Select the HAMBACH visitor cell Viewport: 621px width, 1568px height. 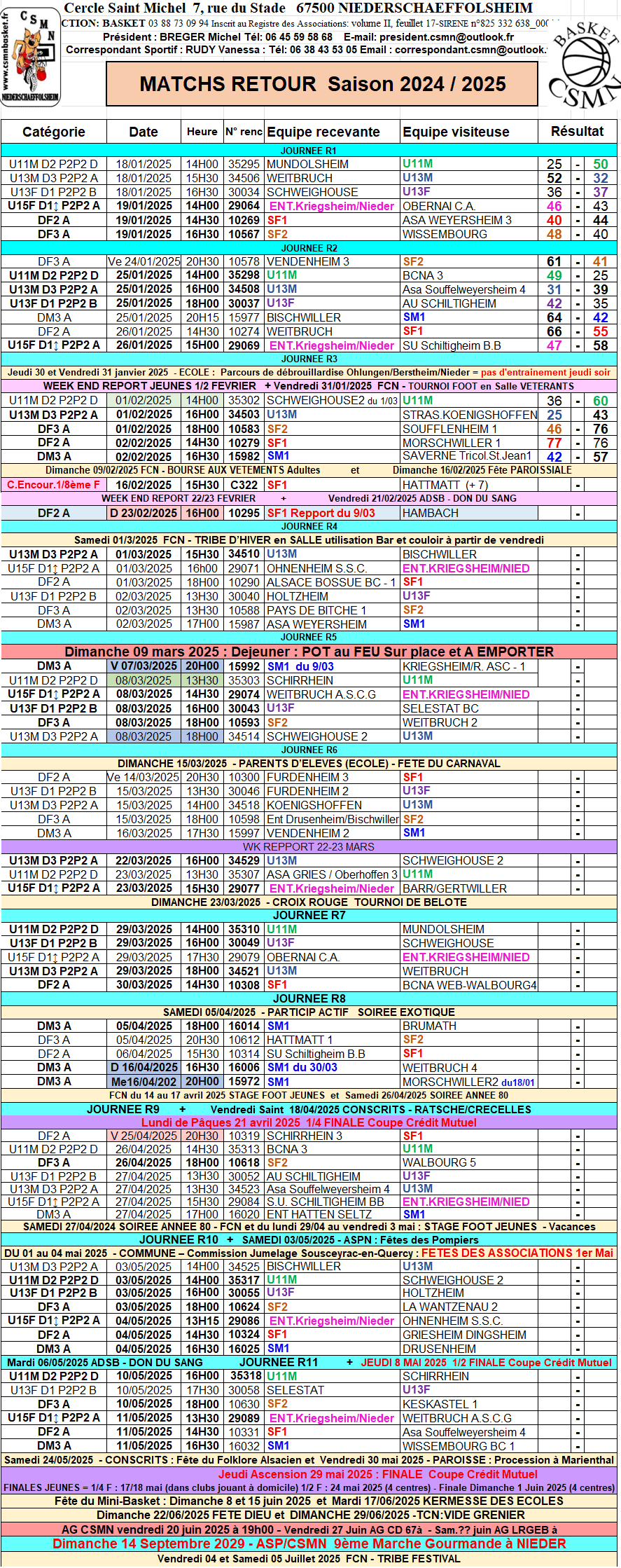tap(470, 513)
